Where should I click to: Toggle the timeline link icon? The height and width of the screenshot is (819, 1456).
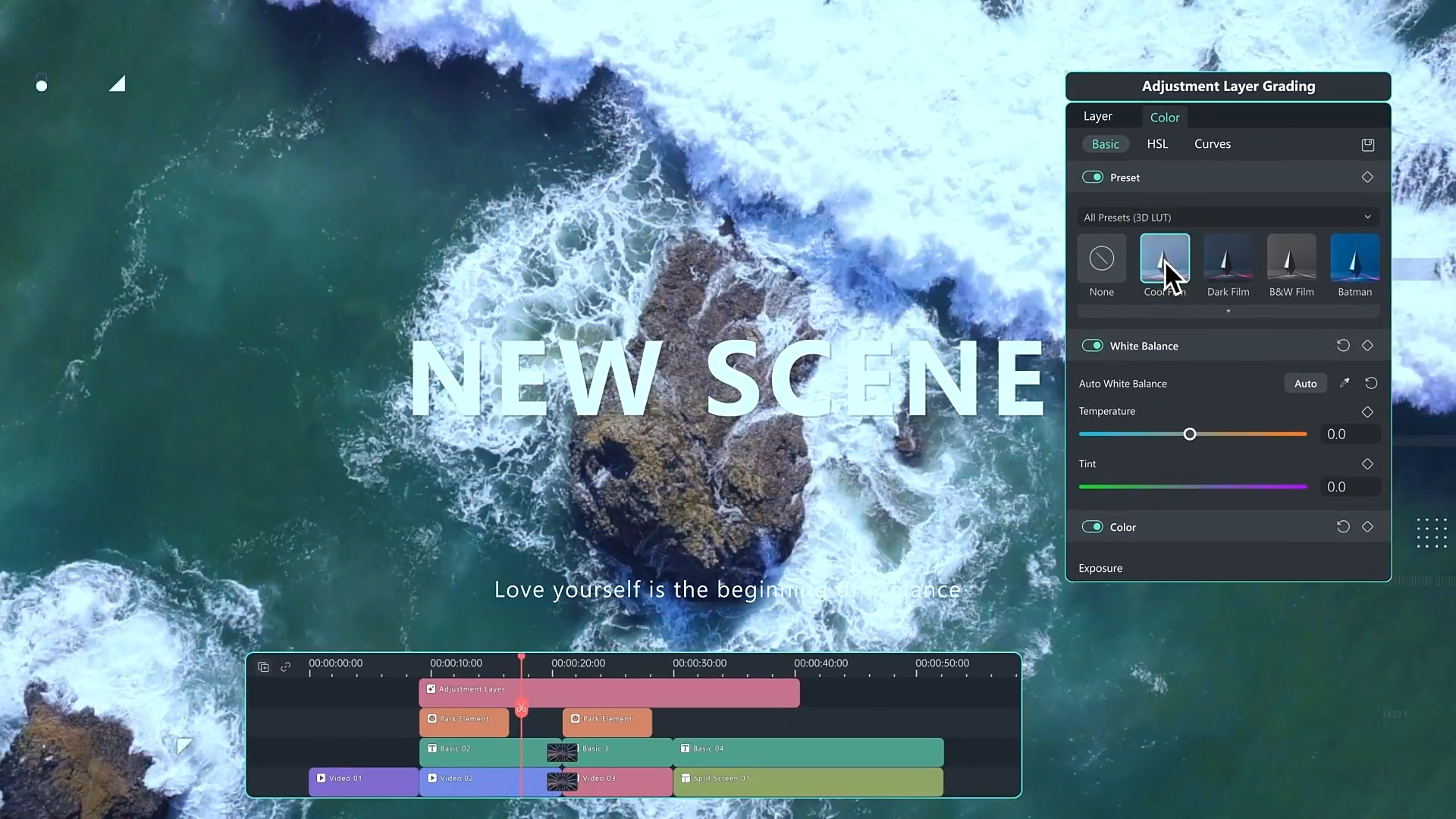tap(286, 667)
